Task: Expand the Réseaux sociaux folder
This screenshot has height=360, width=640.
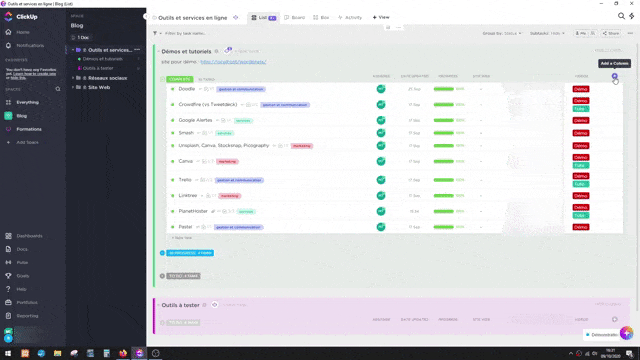Action: 73,78
